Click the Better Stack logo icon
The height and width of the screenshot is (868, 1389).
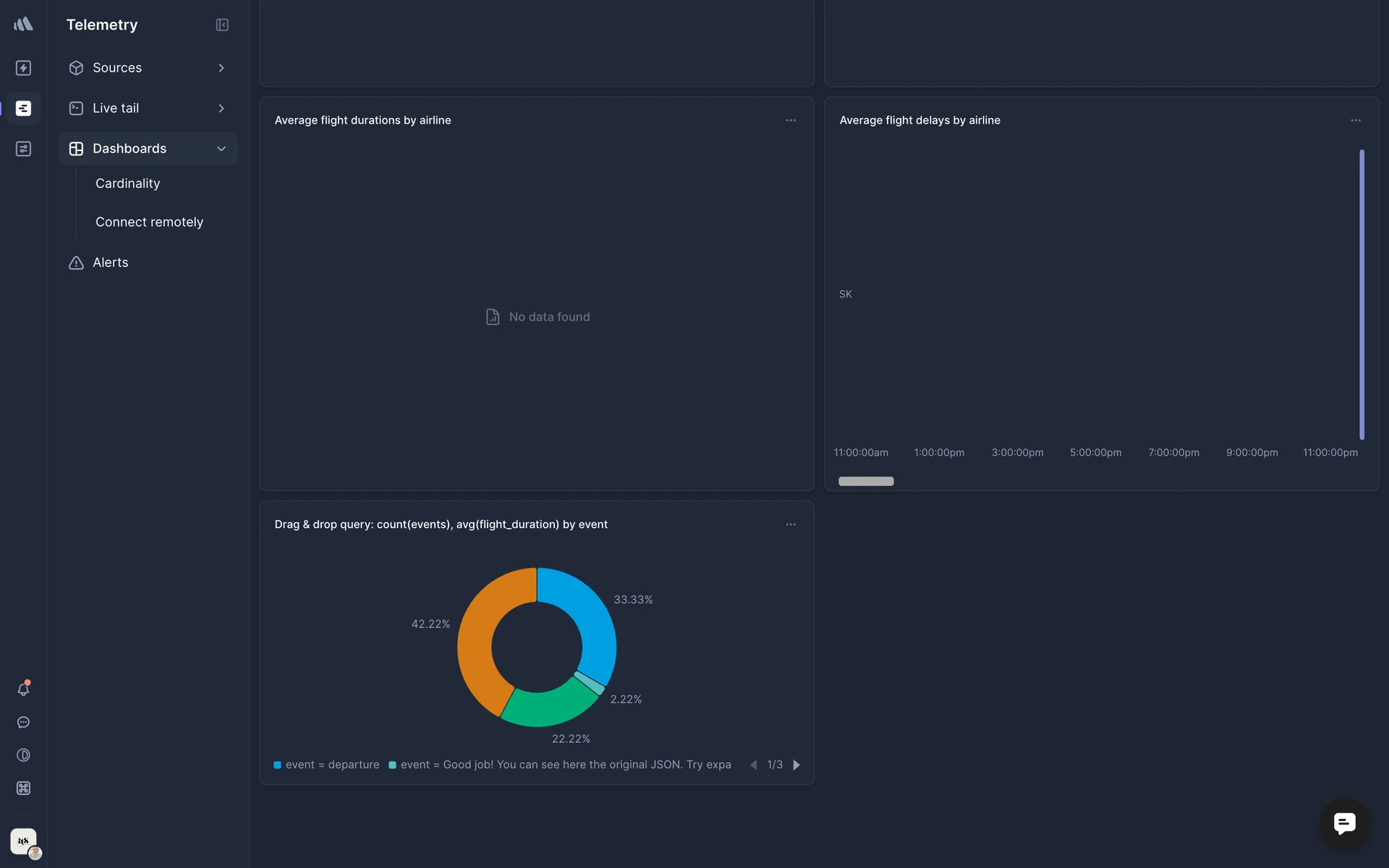point(23,24)
